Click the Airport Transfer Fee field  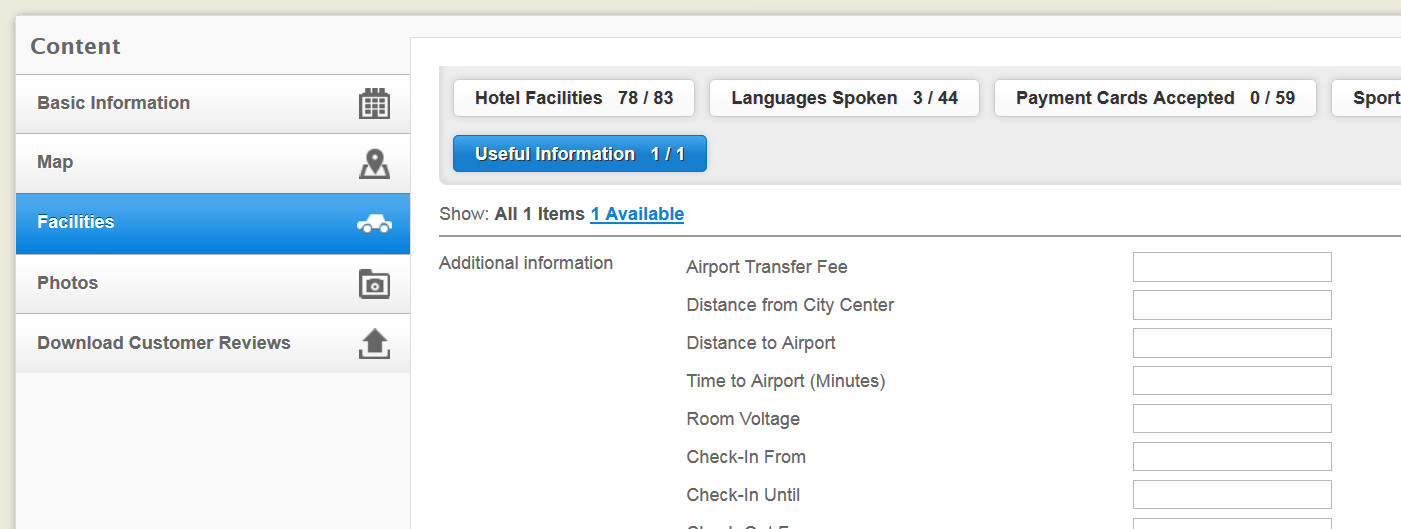pos(1232,267)
